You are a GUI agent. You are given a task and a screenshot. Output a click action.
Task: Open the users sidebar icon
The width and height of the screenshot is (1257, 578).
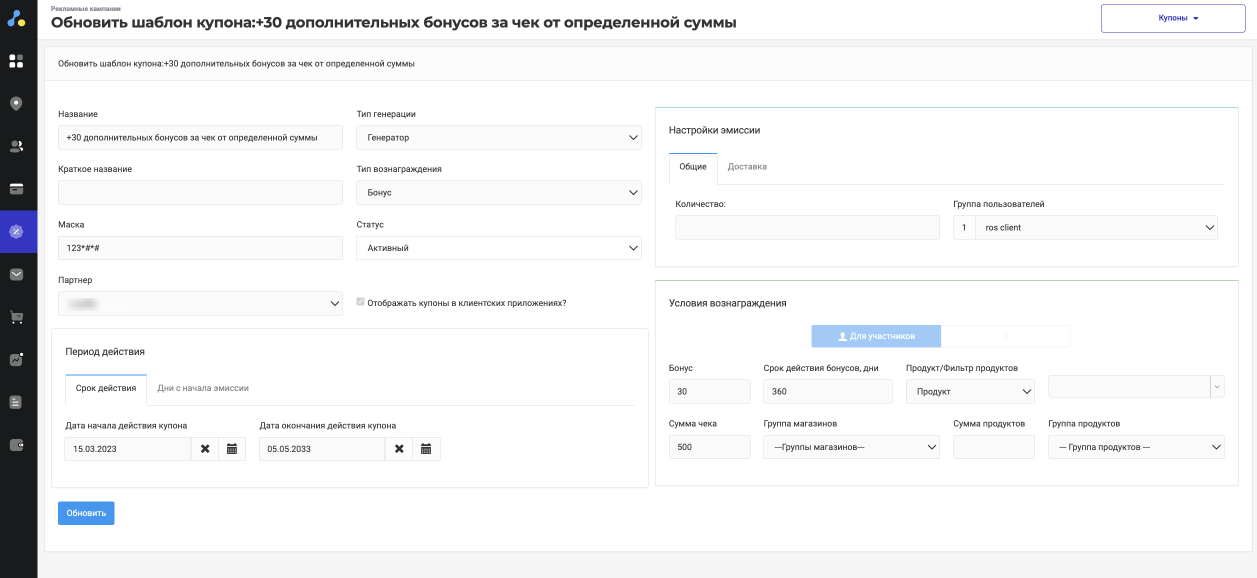[16, 146]
